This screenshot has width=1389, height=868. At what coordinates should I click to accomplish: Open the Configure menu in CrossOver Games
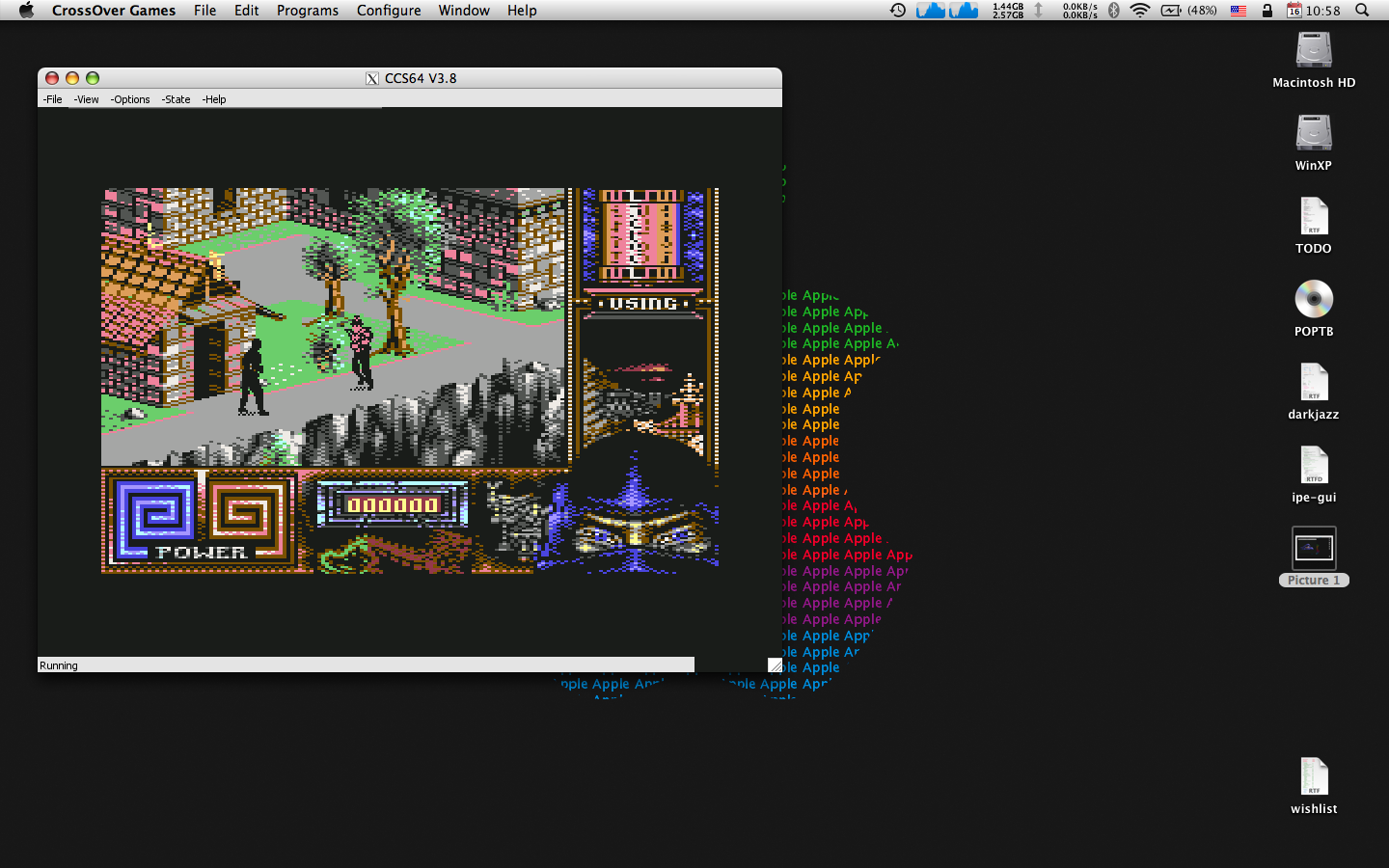point(388,11)
